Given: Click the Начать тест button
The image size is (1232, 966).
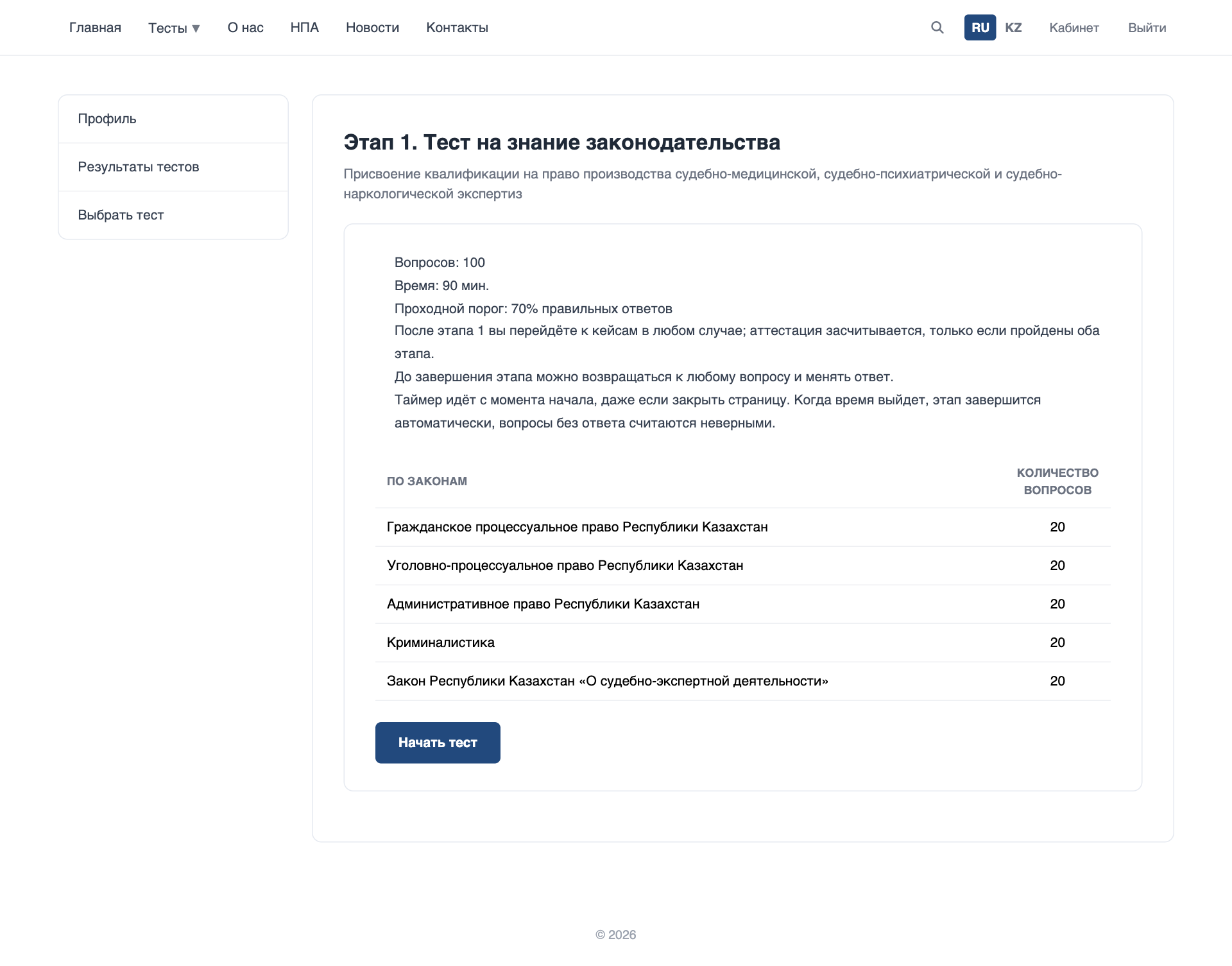Looking at the screenshot, I should point(438,743).
